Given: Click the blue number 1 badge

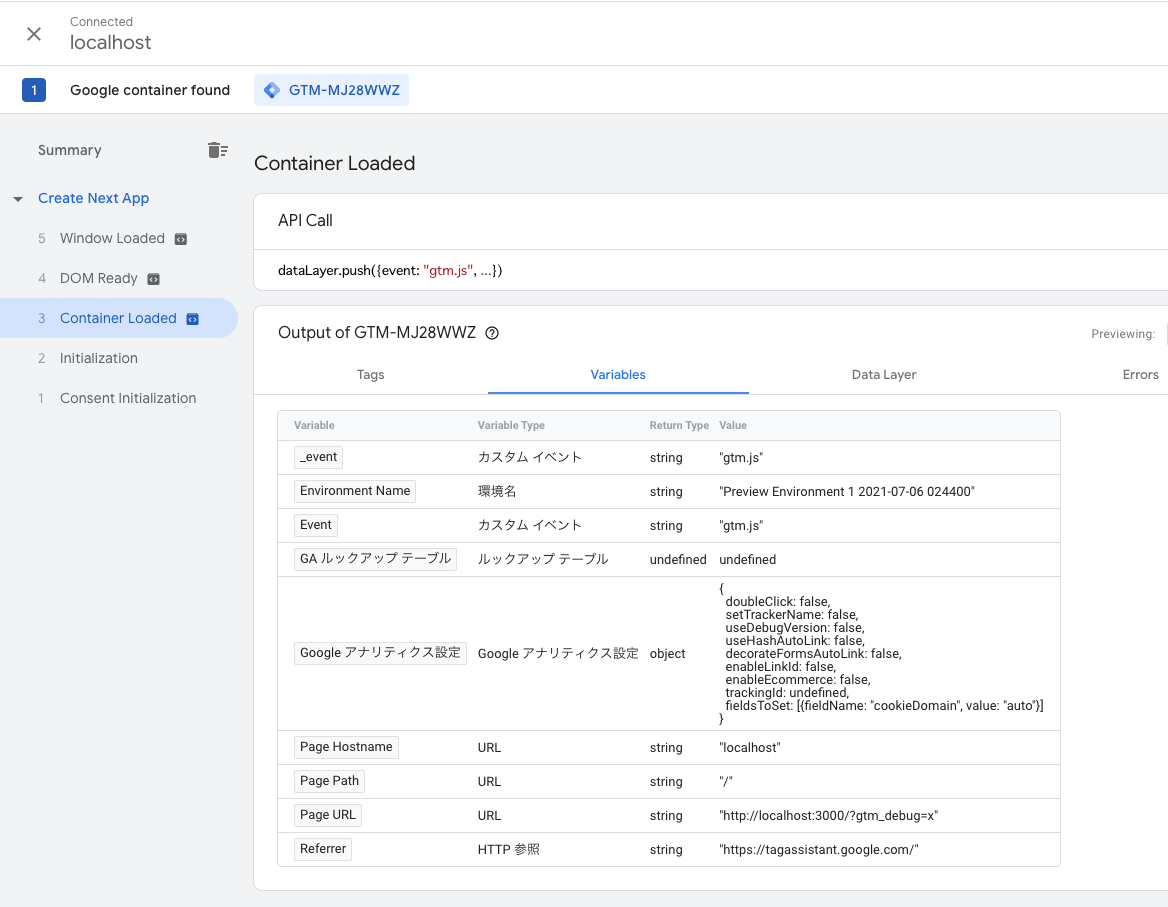Looking at the screenshot, I should [34, 90].
